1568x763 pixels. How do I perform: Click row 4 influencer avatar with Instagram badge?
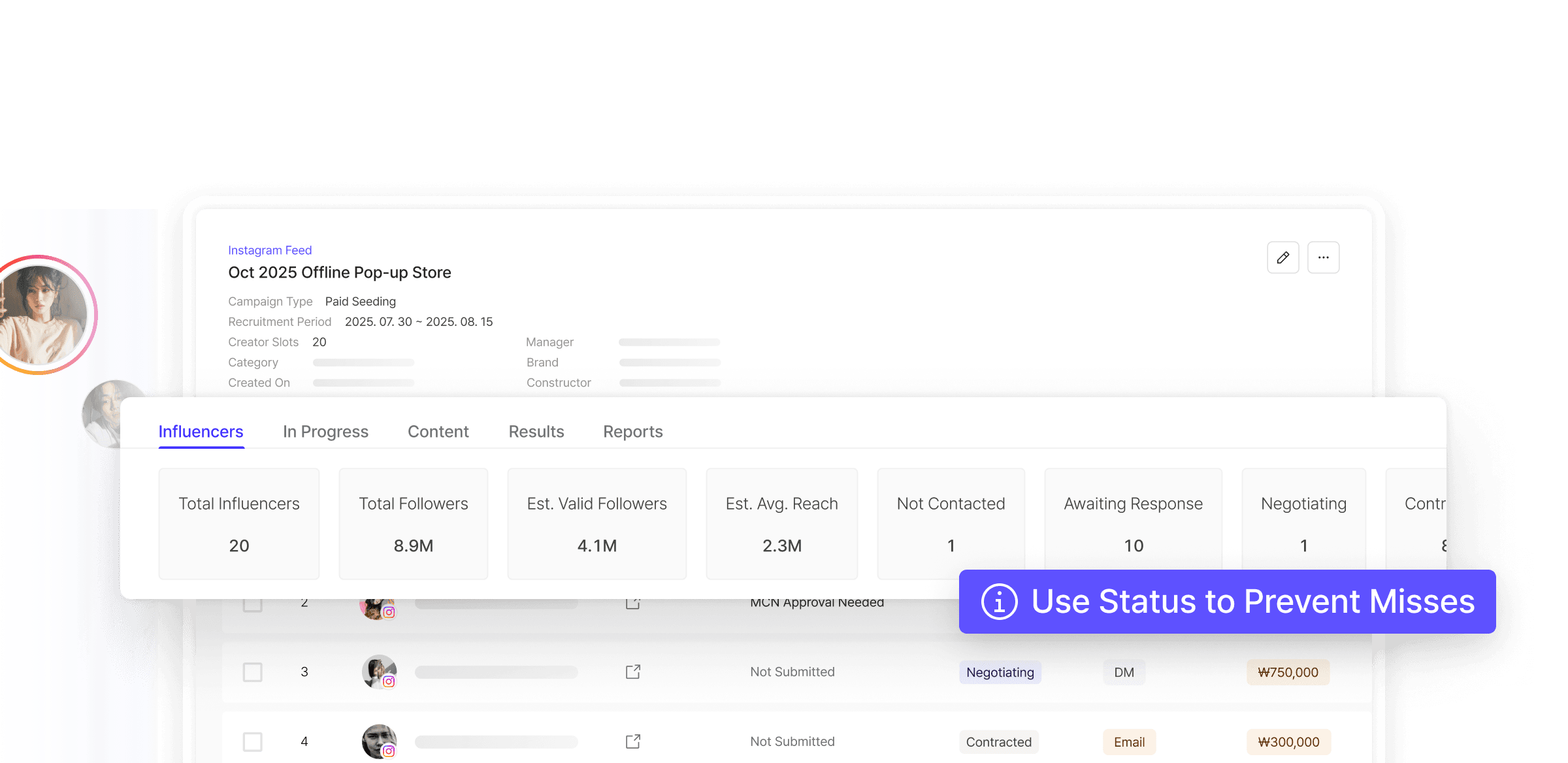pos(379,741)
